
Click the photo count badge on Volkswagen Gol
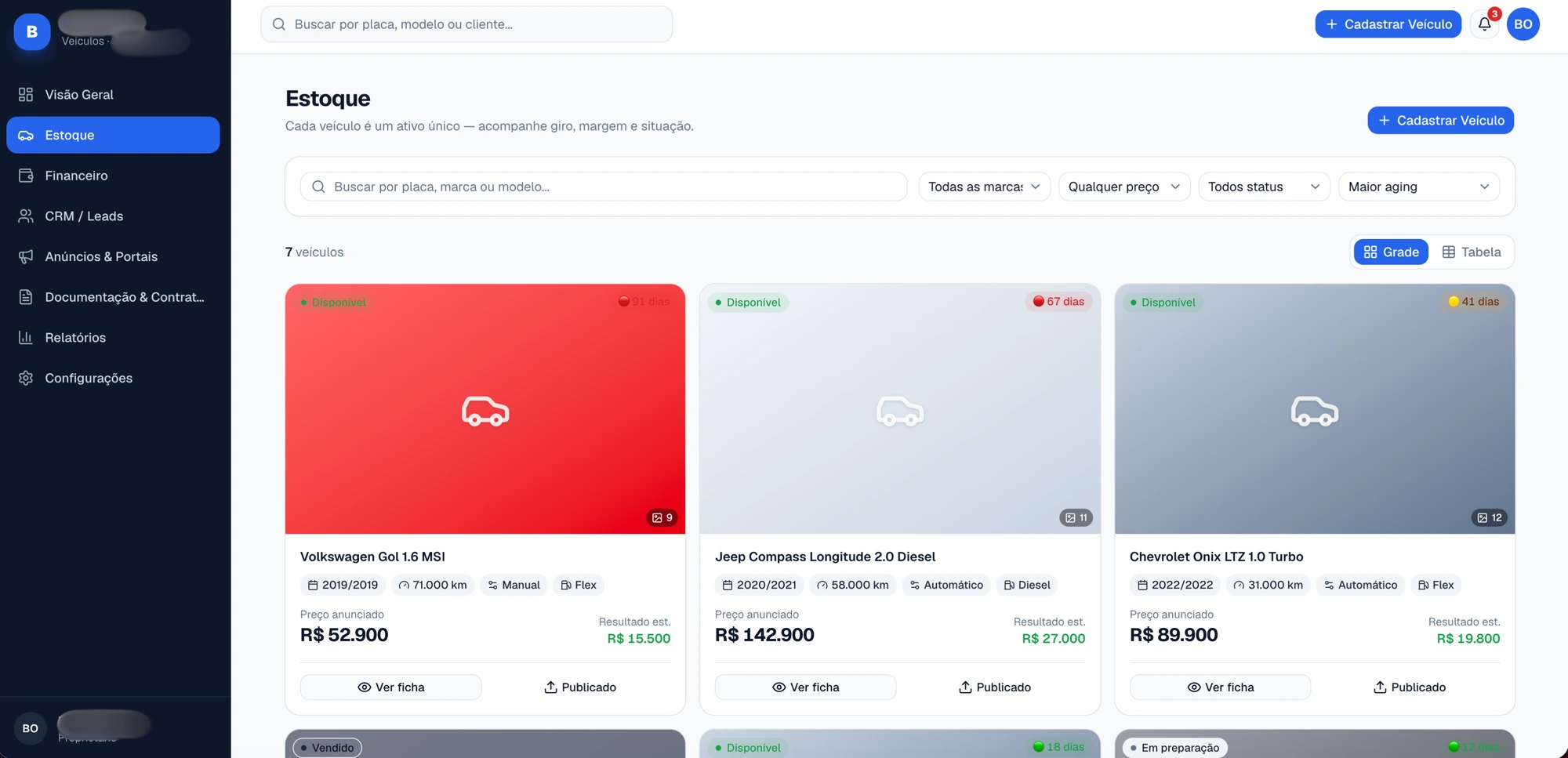tap(662, 517)
